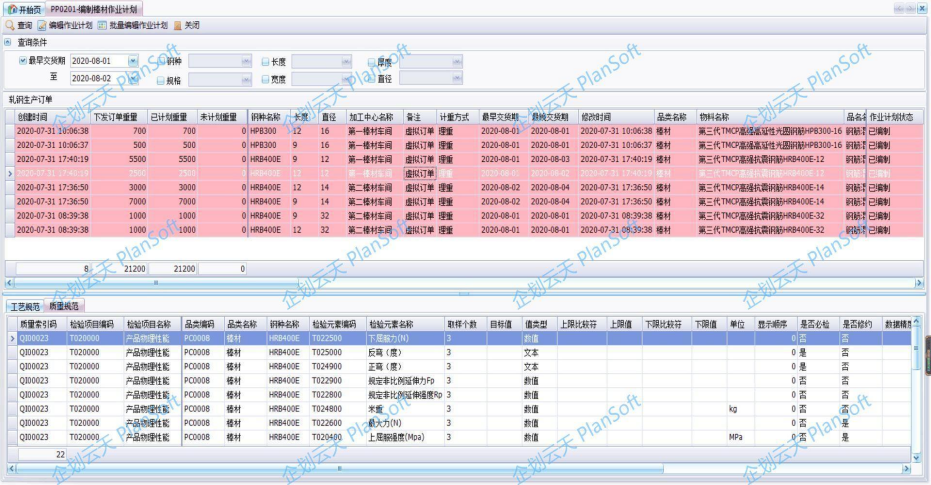
Task: Open the 规格 combo box
Action: 246,79
